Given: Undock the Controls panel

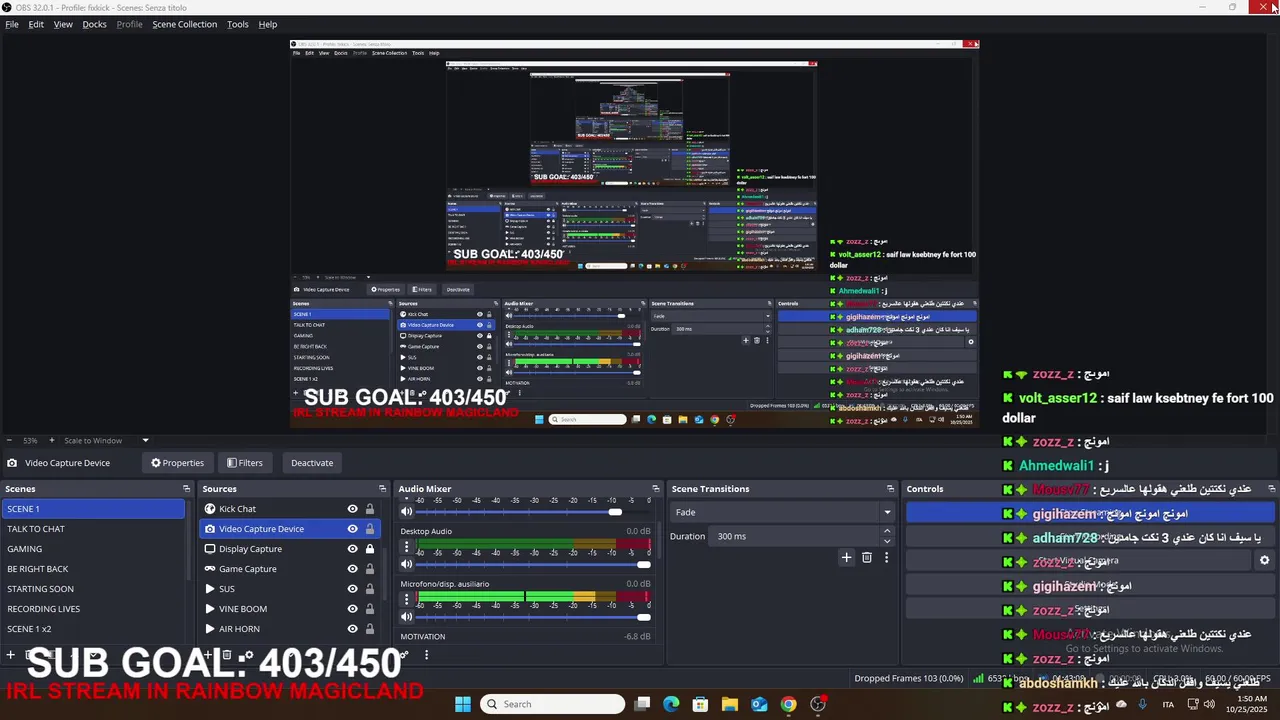Looking at the screenshot, I should pyautogui.click(x=1272, y=489).
